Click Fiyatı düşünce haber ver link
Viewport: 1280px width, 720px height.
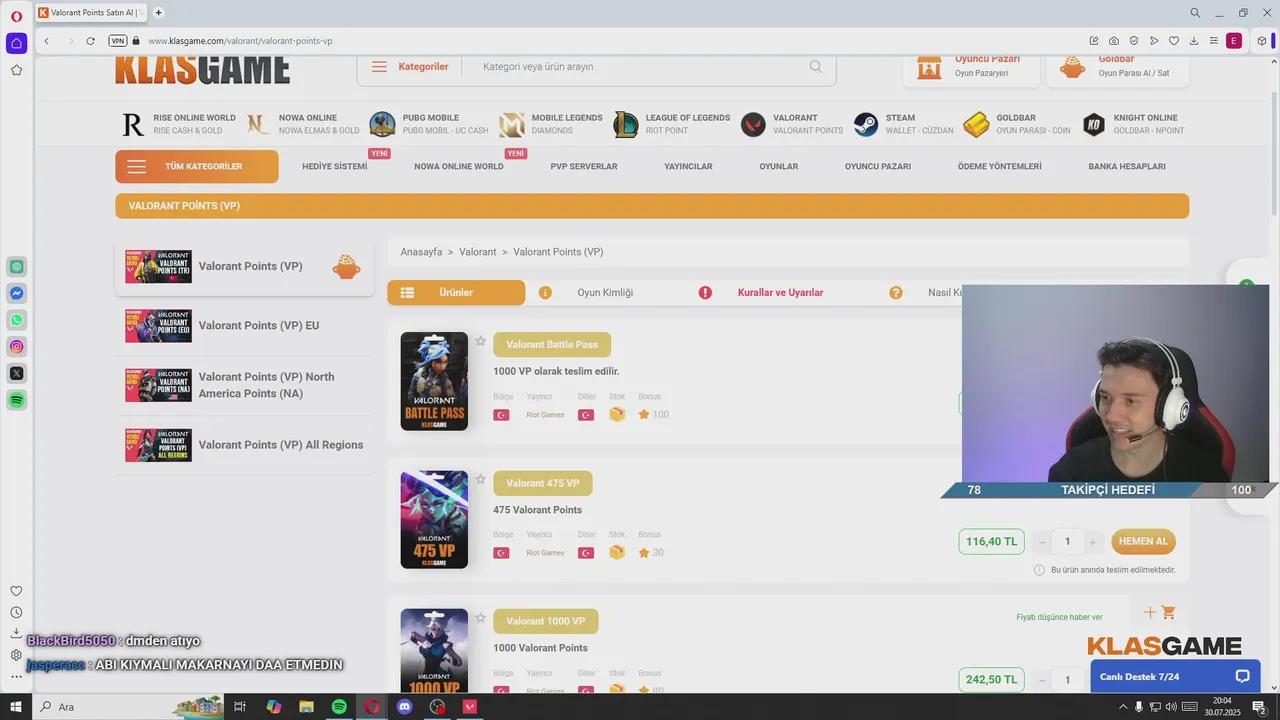[x=1059, y=617]
